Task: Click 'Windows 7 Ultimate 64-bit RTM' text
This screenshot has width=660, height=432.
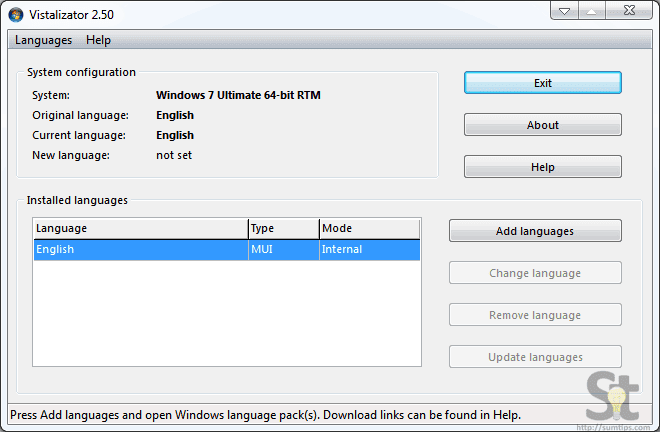Action: 238,95
